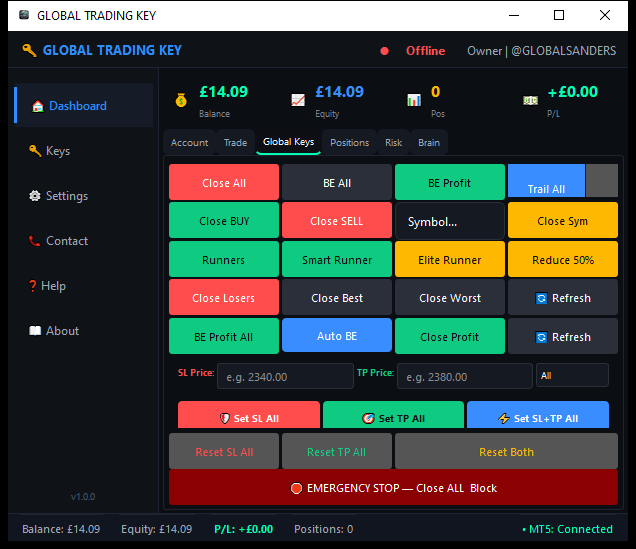Screen dimensions: 636x549
Task: Click the Contact phone icon
Action: coord(34,241)
